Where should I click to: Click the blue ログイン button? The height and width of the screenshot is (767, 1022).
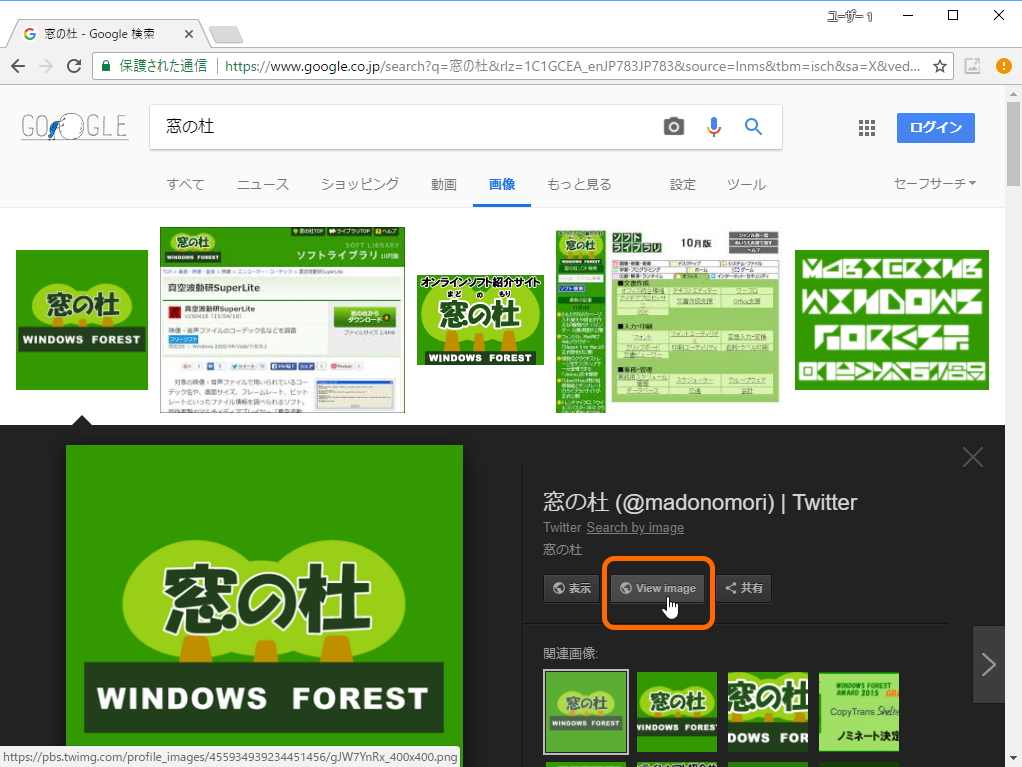pos(935,127)
